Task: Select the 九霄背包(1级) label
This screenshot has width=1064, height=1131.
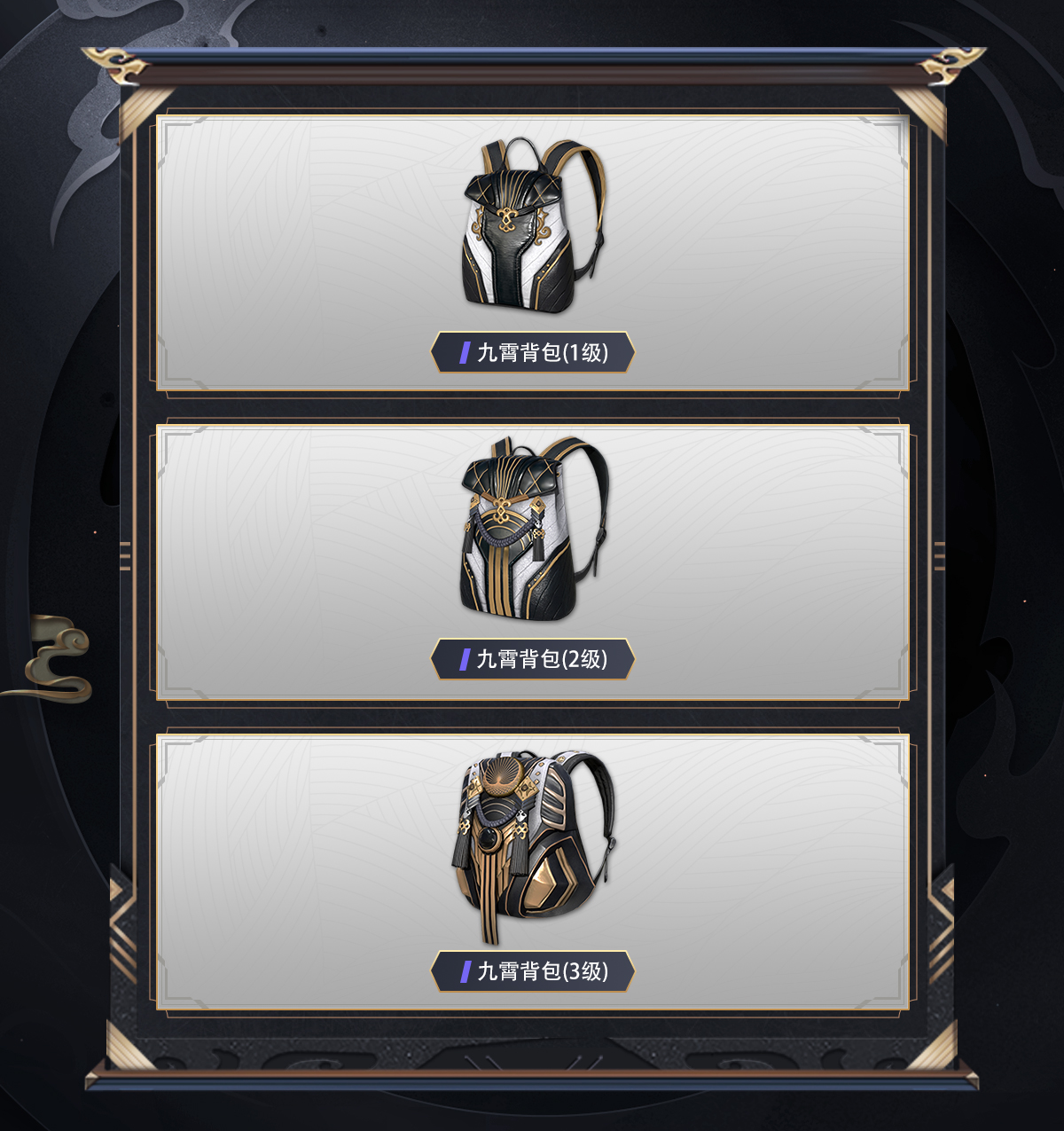Action: point(533,352)
